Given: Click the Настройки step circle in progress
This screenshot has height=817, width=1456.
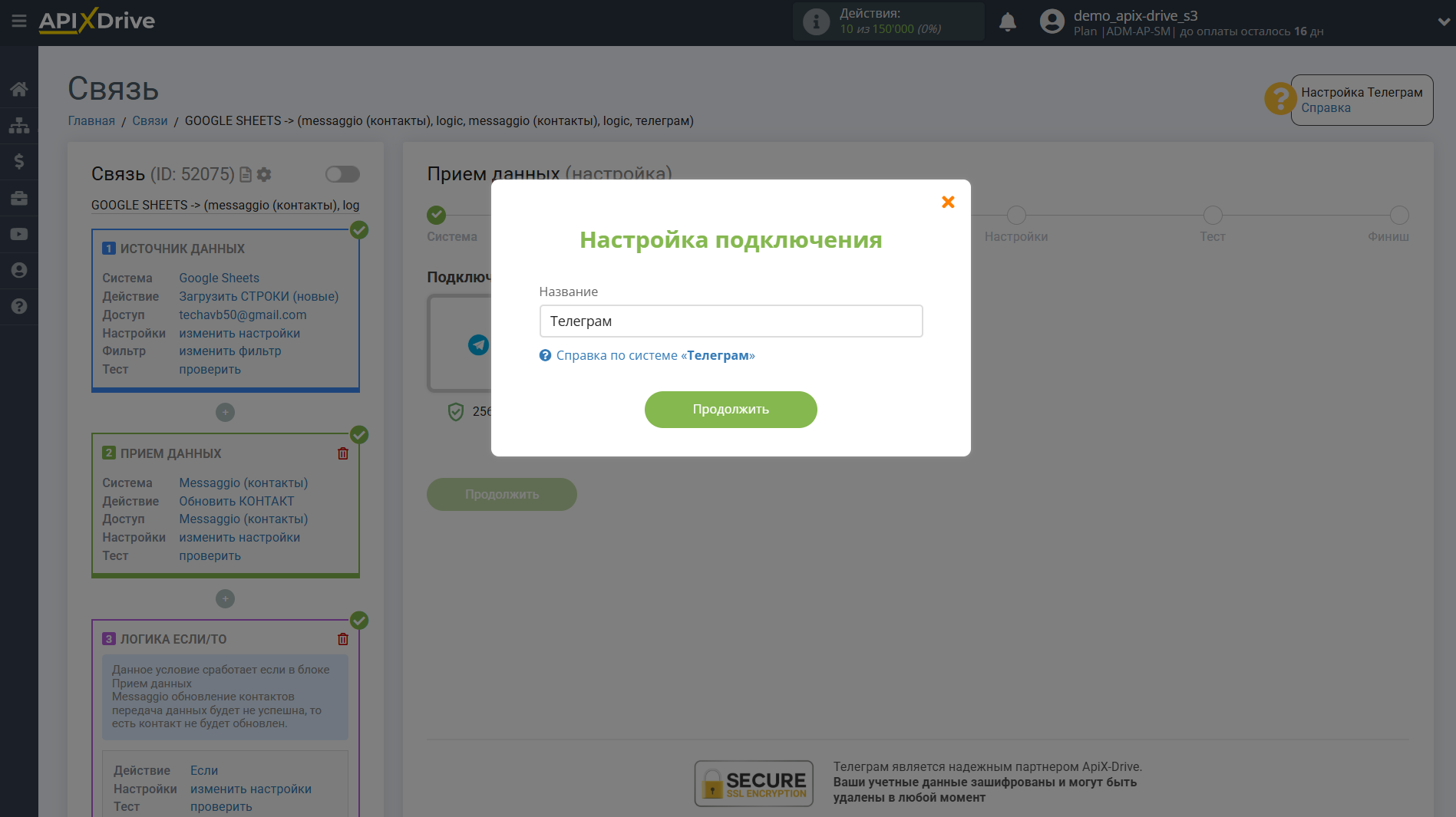Looking at the screenshot, I should click(1016, 216).
